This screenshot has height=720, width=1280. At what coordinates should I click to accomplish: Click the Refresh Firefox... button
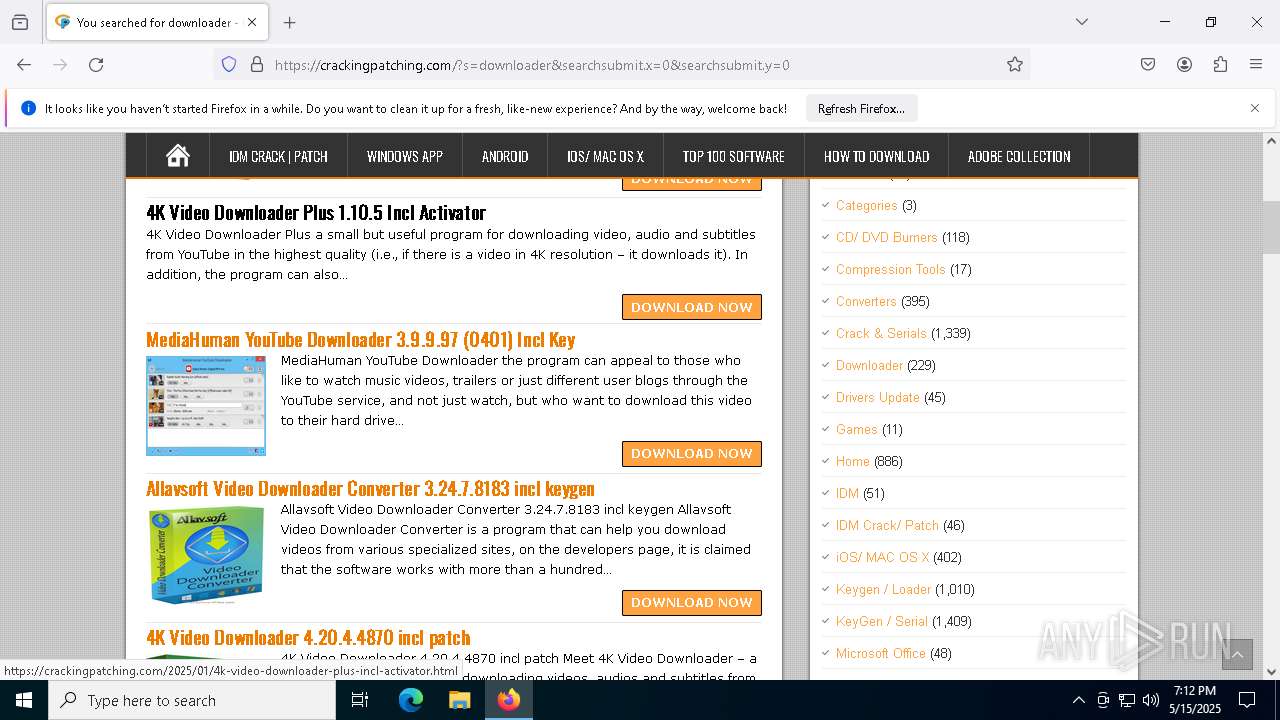click(861, 108)
